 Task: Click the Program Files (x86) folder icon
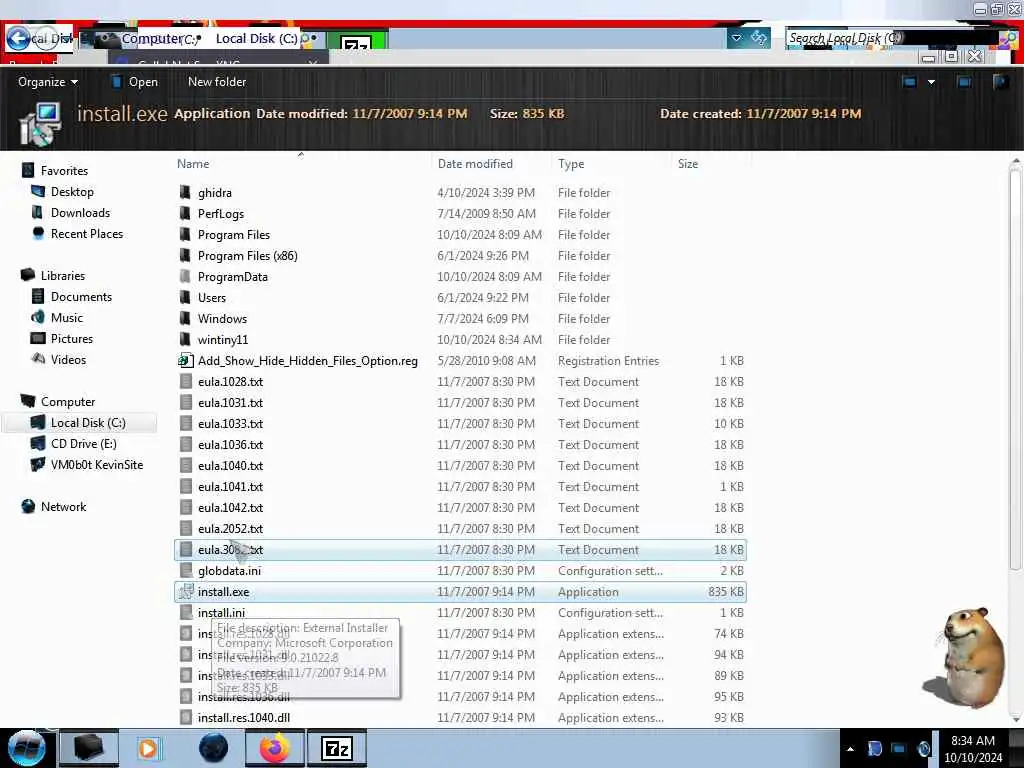(x=185, y=255)
